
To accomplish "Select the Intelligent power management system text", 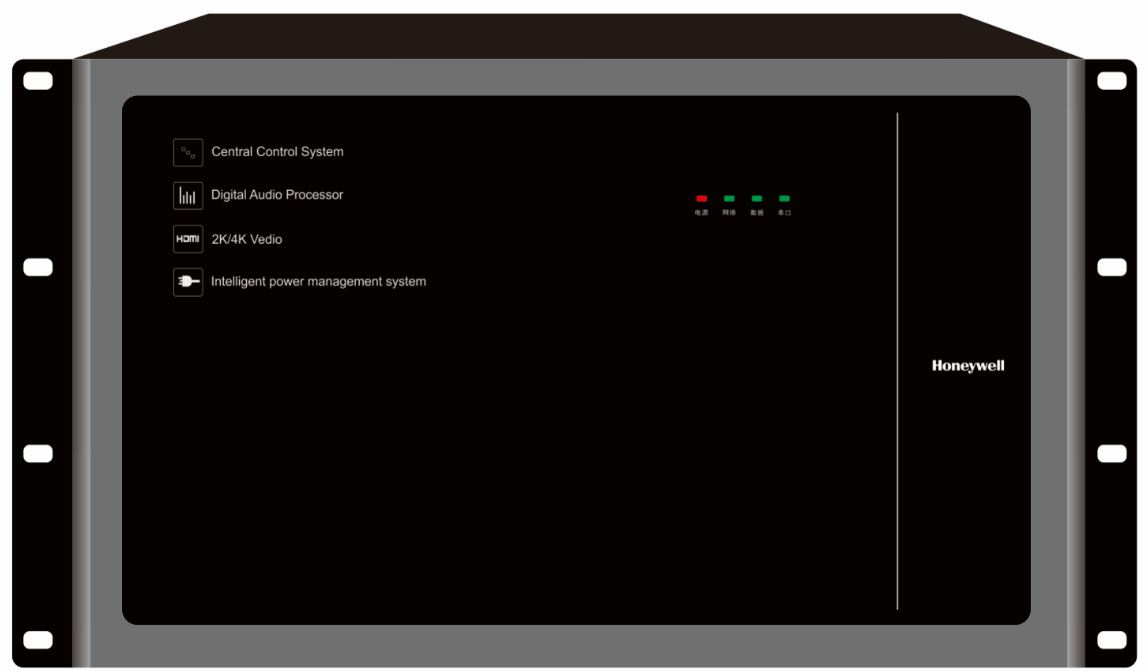I will (318, 282).
